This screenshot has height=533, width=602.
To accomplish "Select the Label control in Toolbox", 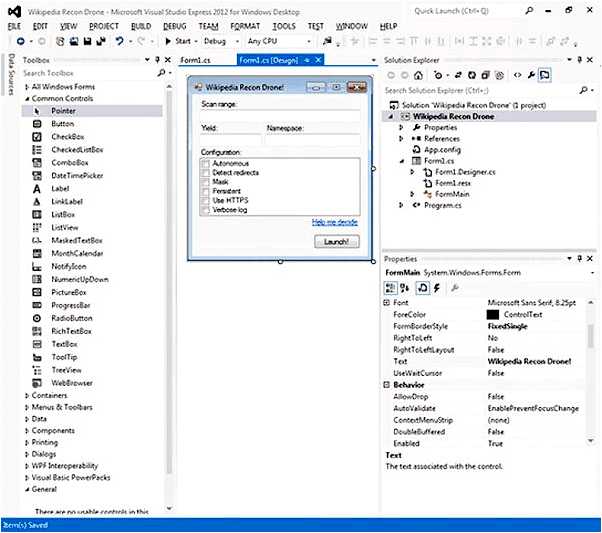I will (60, 189).
